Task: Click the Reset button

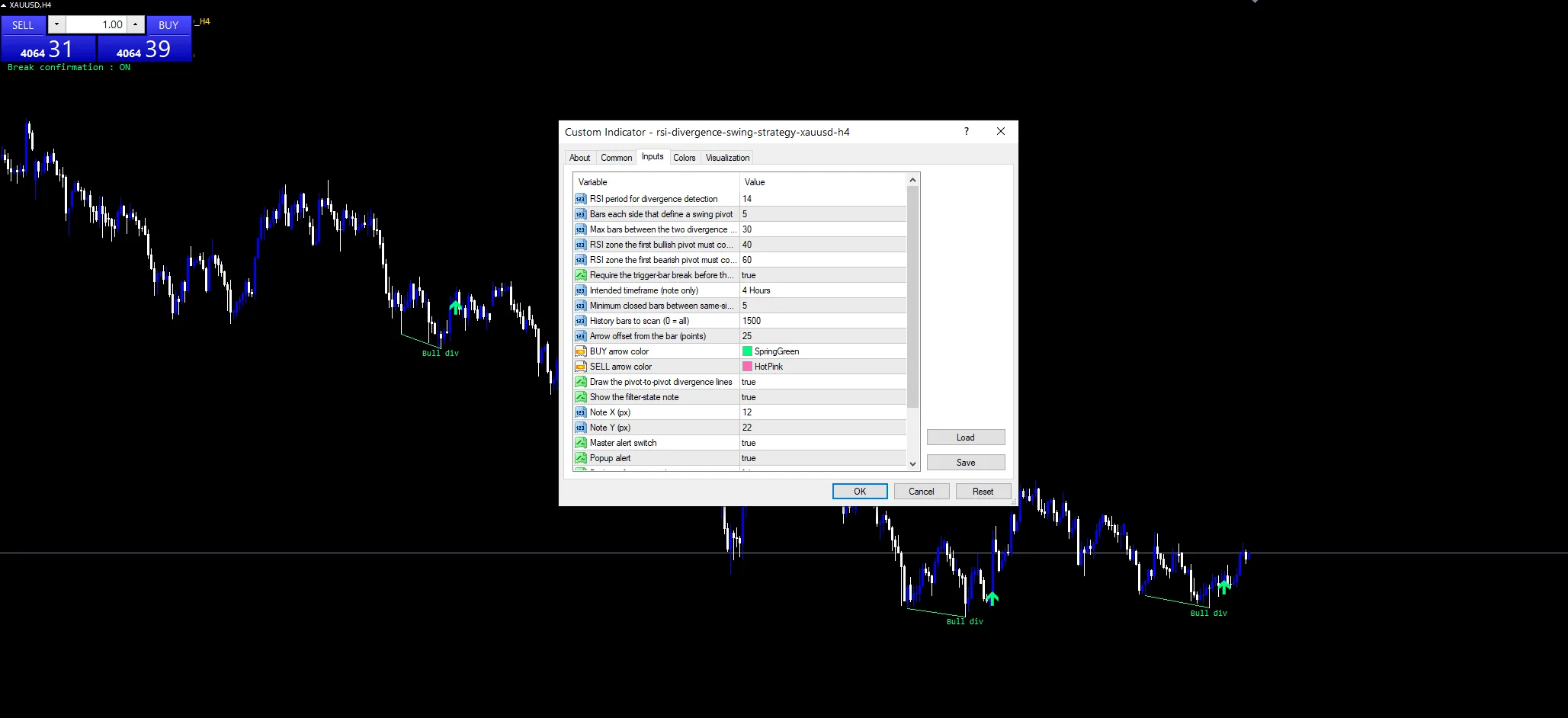Action: point(983,492)
